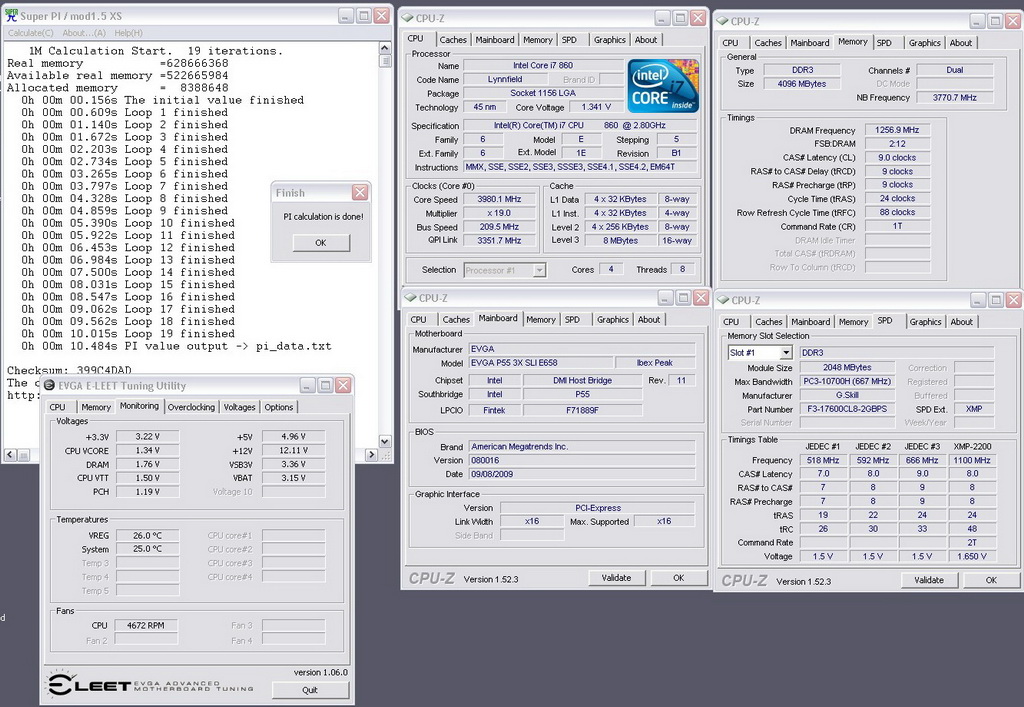The height and width of the screenshot is (707, 1024).
Task: Click Super PI vertical scrollbar down arrow
Action: [x=385, y=441]
